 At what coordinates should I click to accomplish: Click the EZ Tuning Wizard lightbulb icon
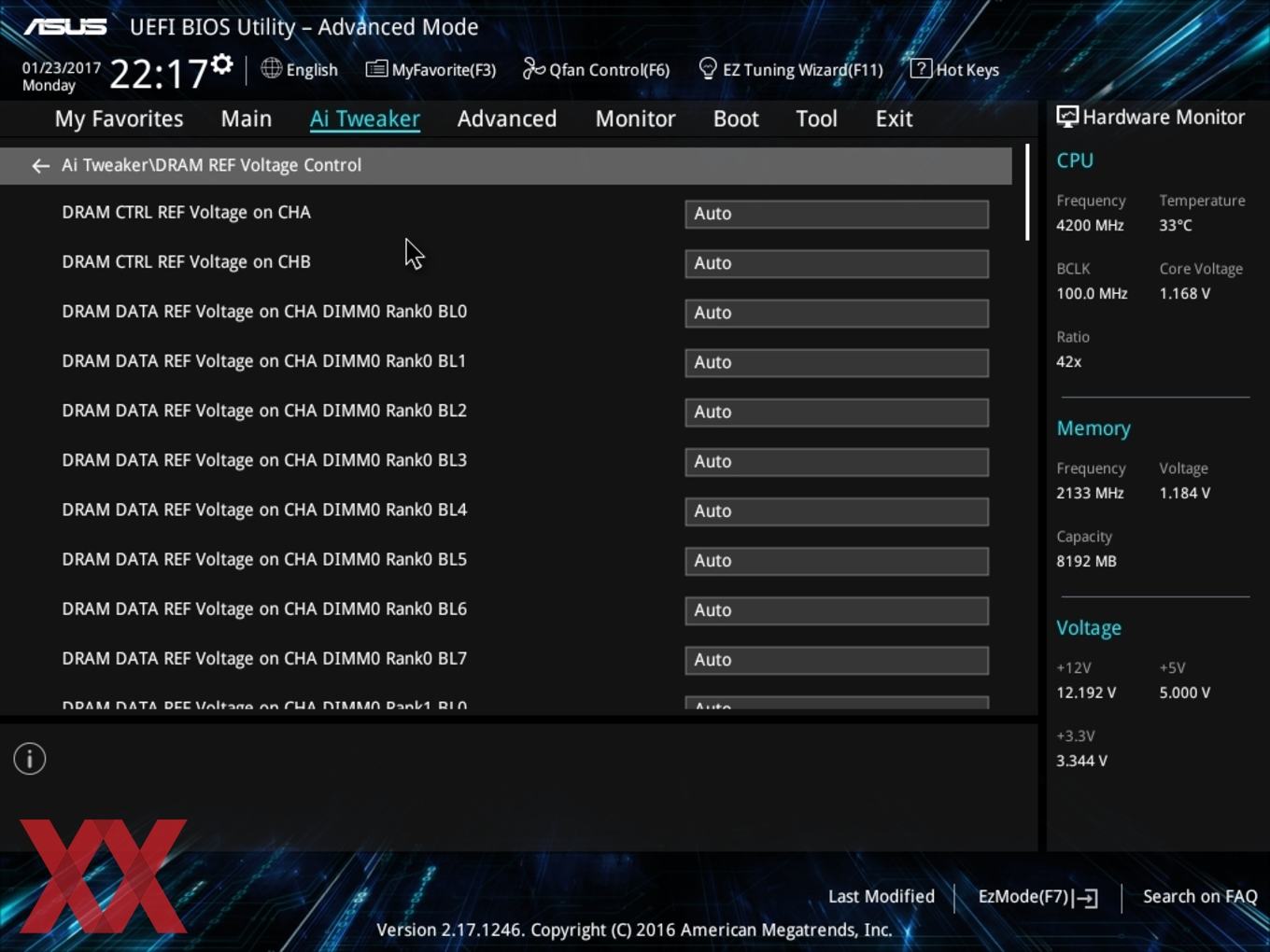click(708, 68)
